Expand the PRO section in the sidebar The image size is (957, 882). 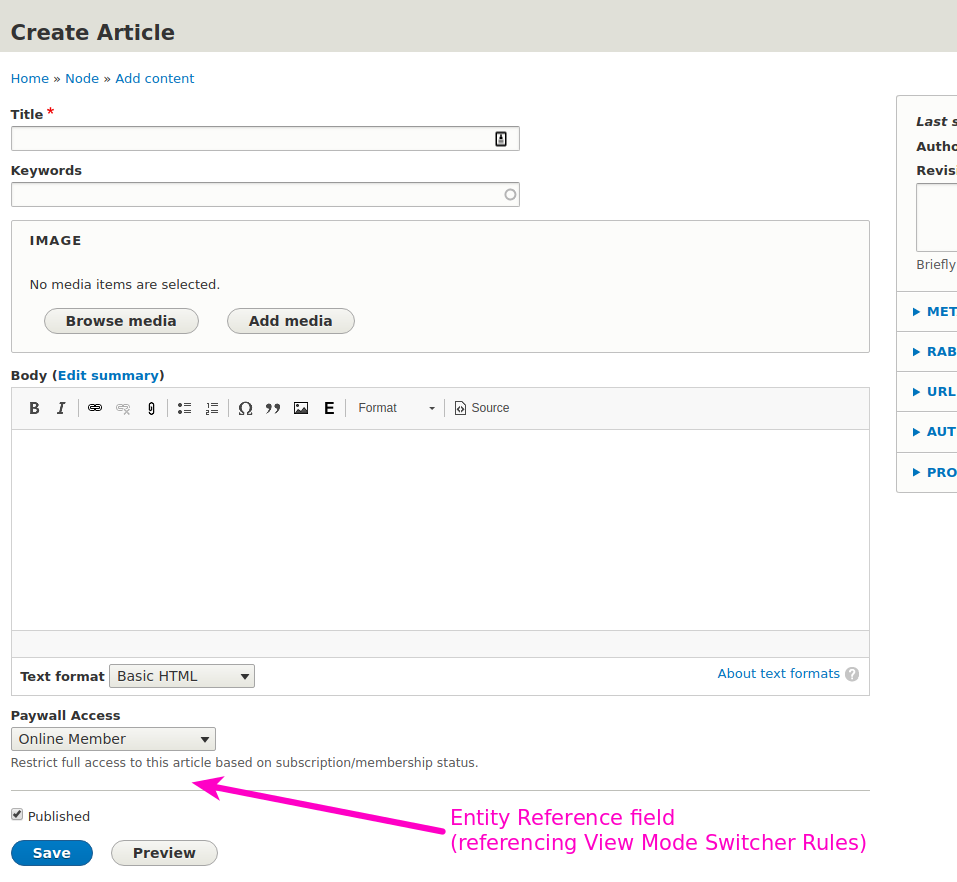[934, 472]
